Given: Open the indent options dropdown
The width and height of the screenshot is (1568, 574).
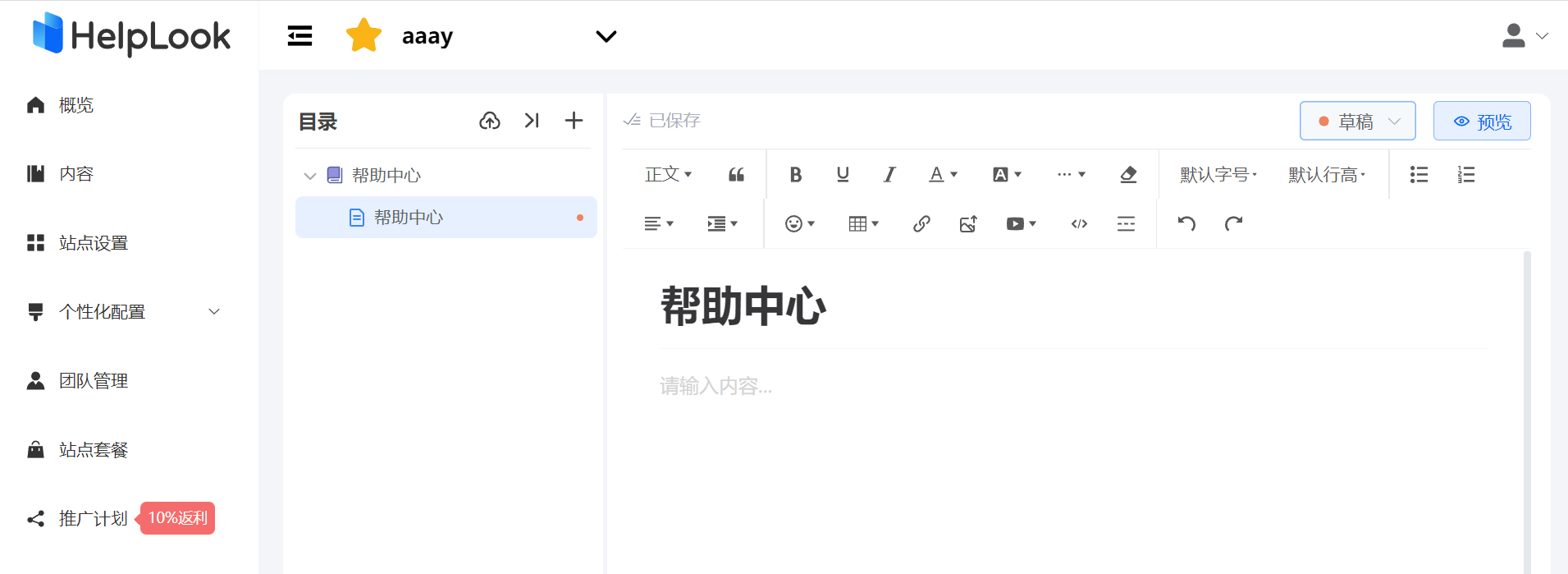Looking at the screenshot, I should 723,224.
